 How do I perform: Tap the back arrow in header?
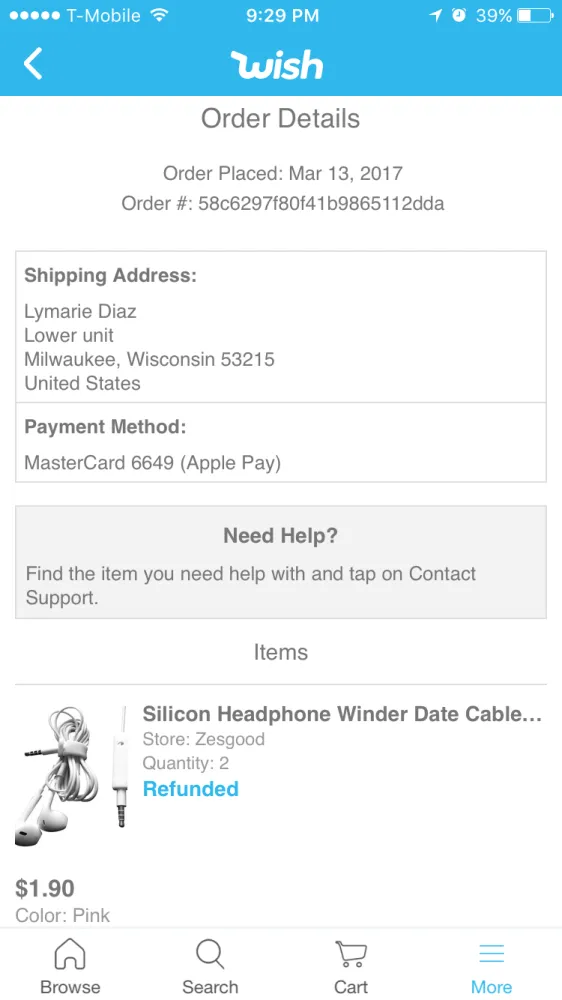(x=33, y=64)
